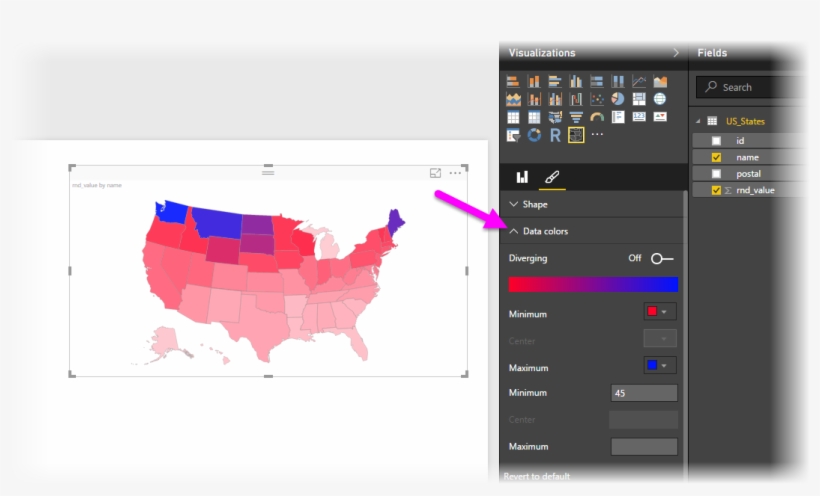
Task: Collapse the US_States table tree
Action: 698,121
